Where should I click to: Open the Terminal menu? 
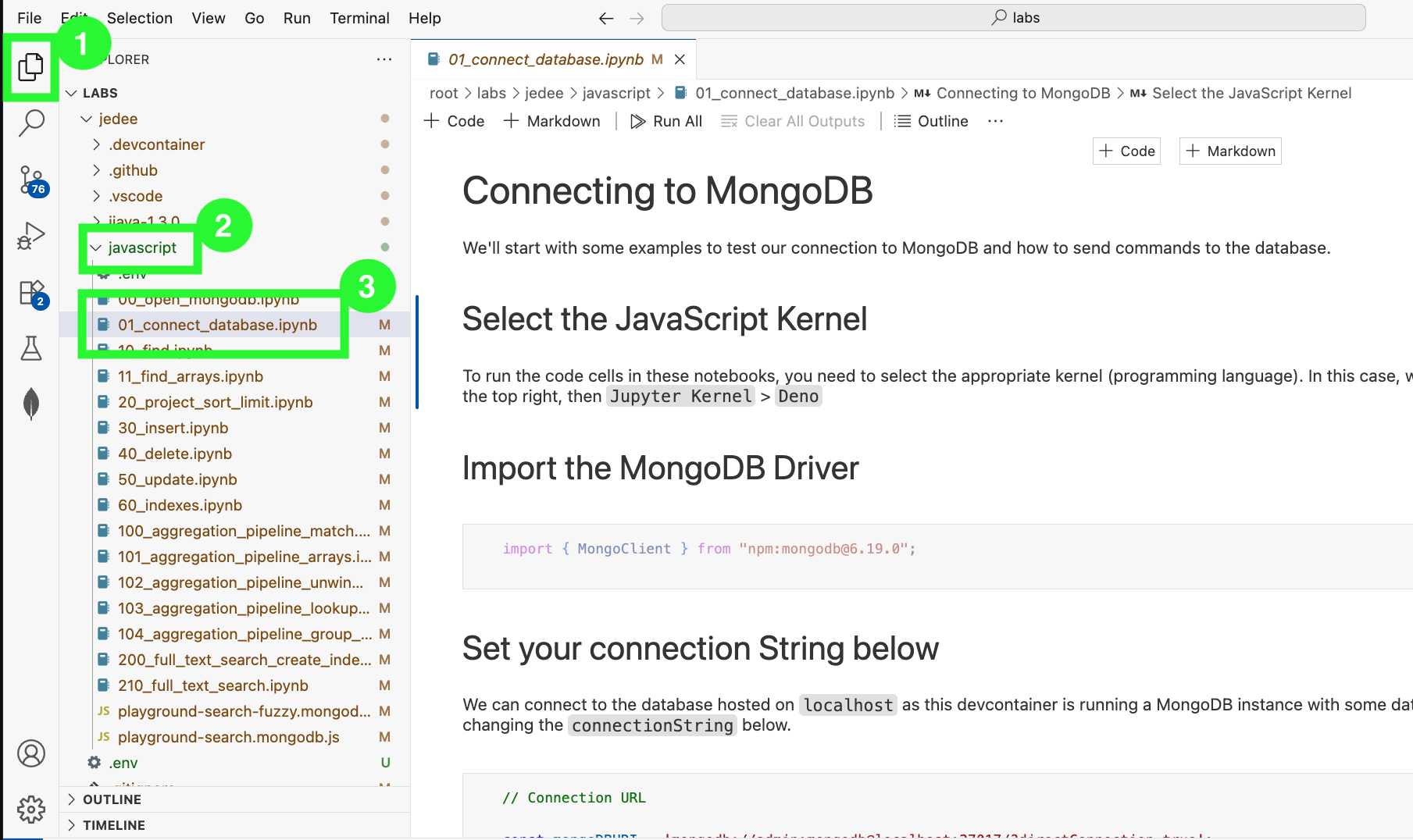click(359, 18)
